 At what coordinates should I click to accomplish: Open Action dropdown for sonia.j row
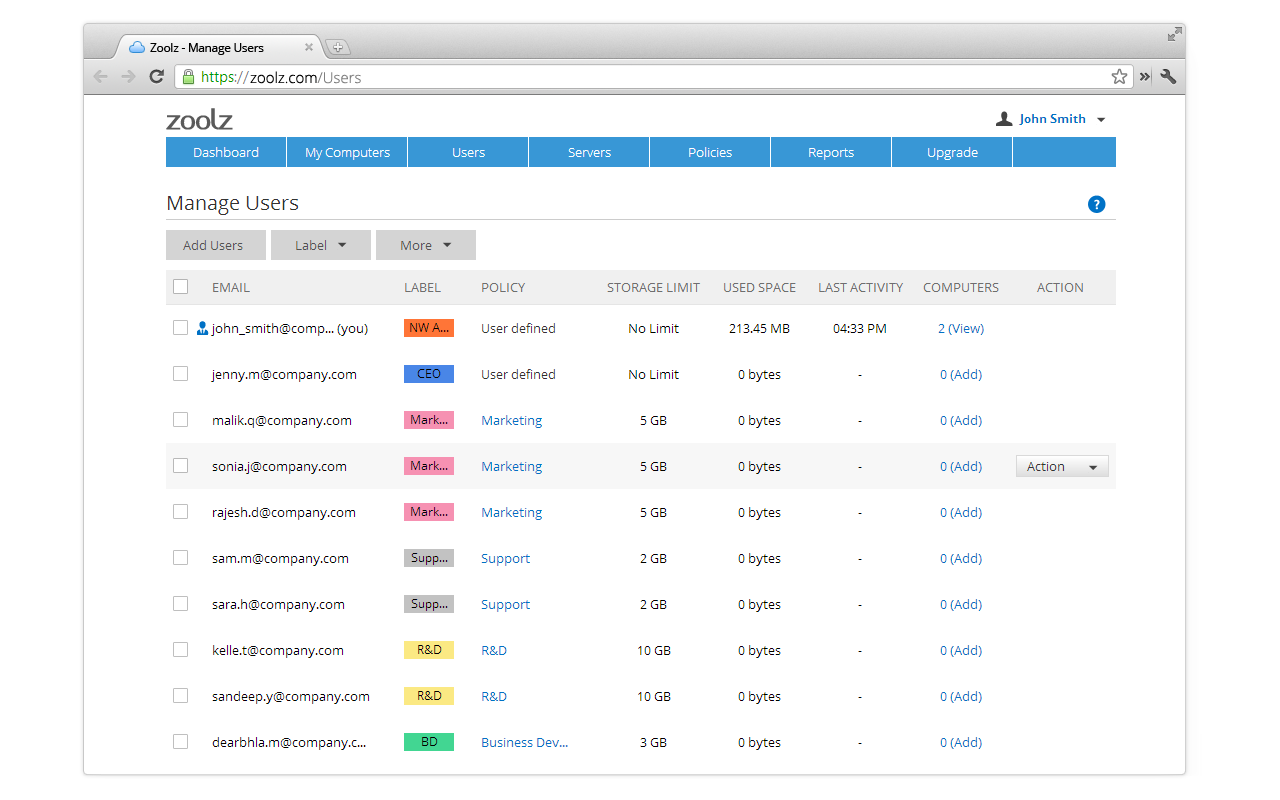[x=1062, y=466]
